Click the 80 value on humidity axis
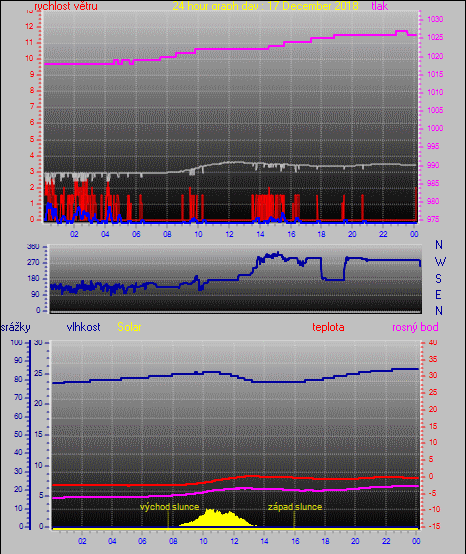This screenshot has height=554, width=466. 18,379
